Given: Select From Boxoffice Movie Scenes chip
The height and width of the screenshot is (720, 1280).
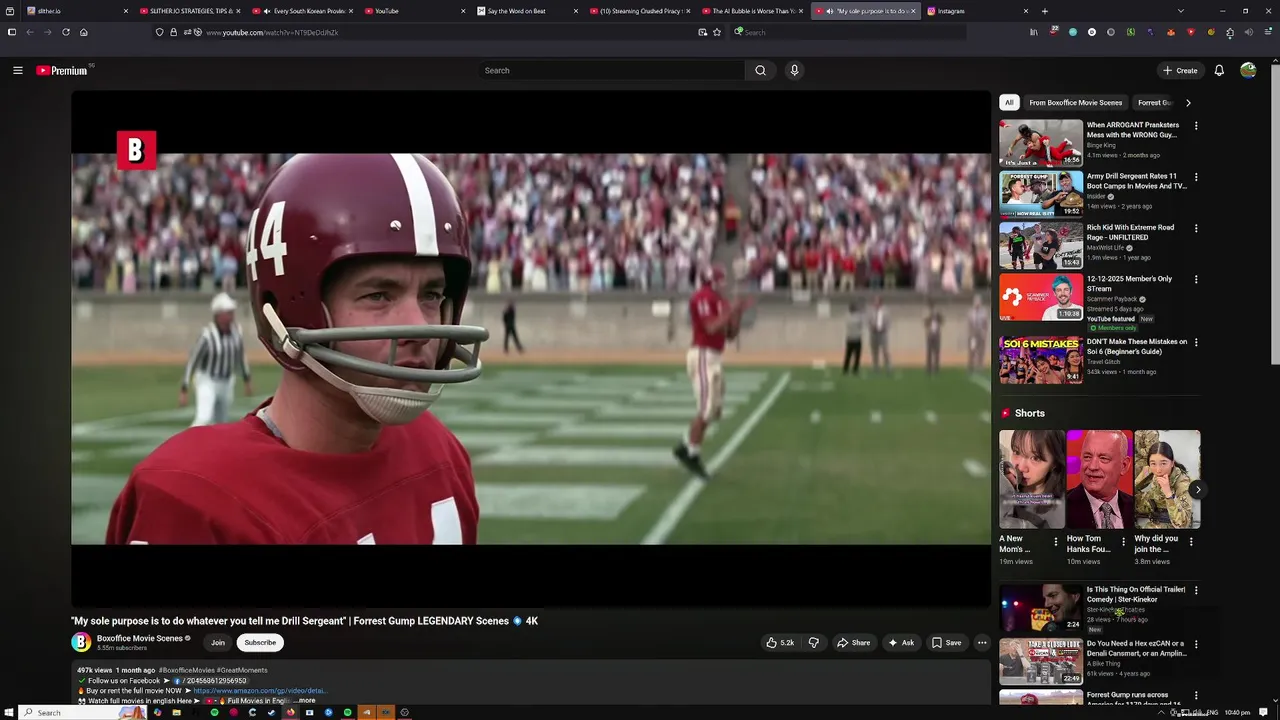Looking at the screenshot, I should click(x=1075, y=102).
